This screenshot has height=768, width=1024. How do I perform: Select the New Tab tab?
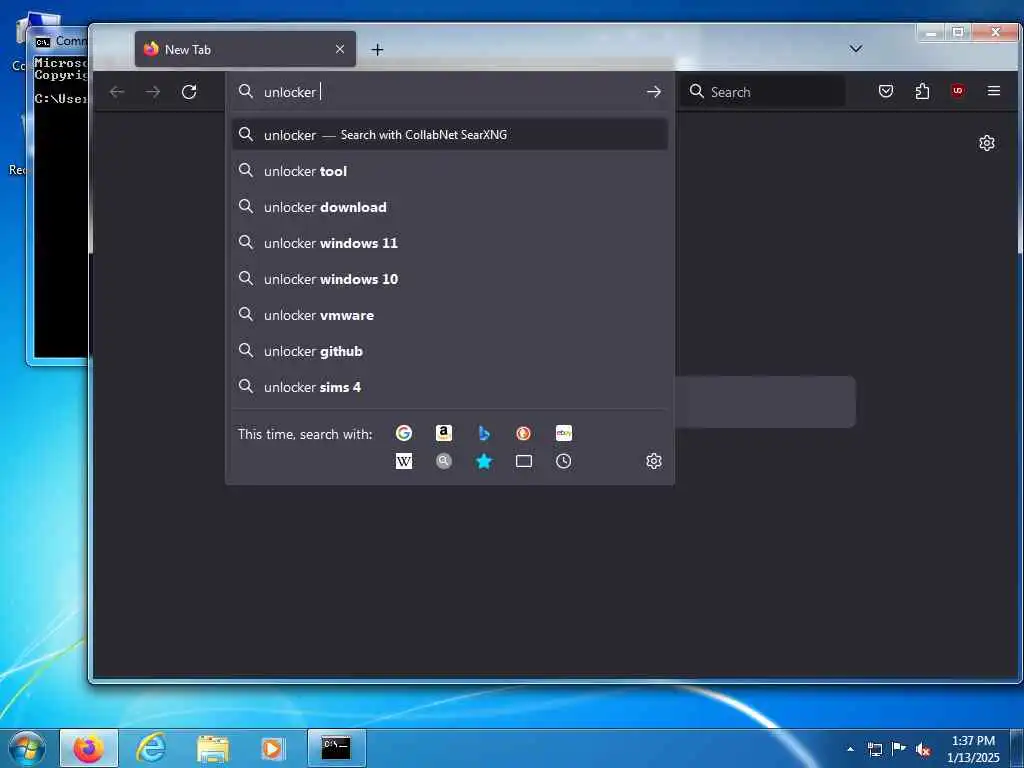click(245, 49)
